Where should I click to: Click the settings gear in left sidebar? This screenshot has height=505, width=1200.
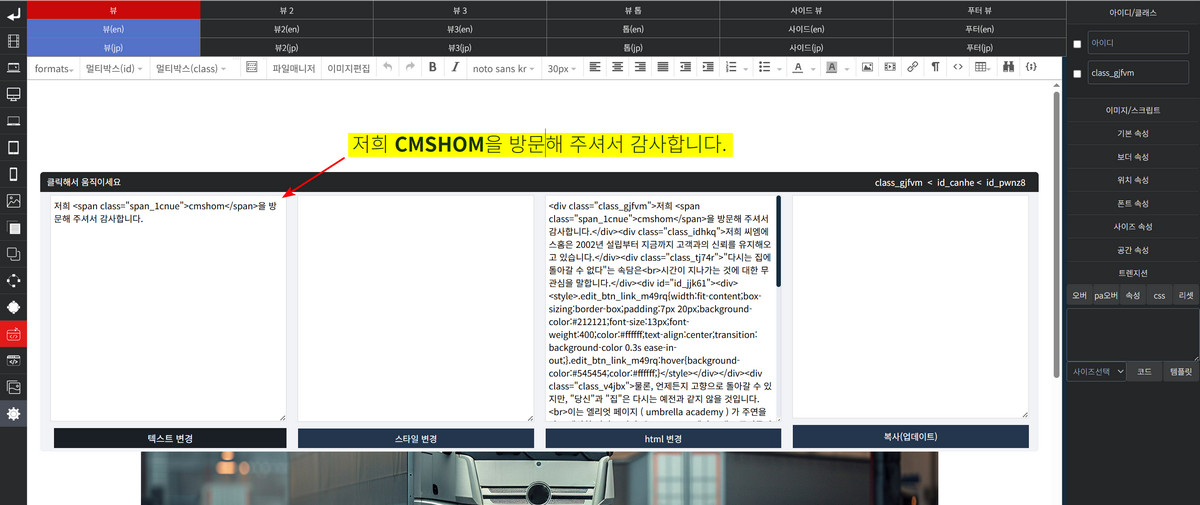(13, 414)
